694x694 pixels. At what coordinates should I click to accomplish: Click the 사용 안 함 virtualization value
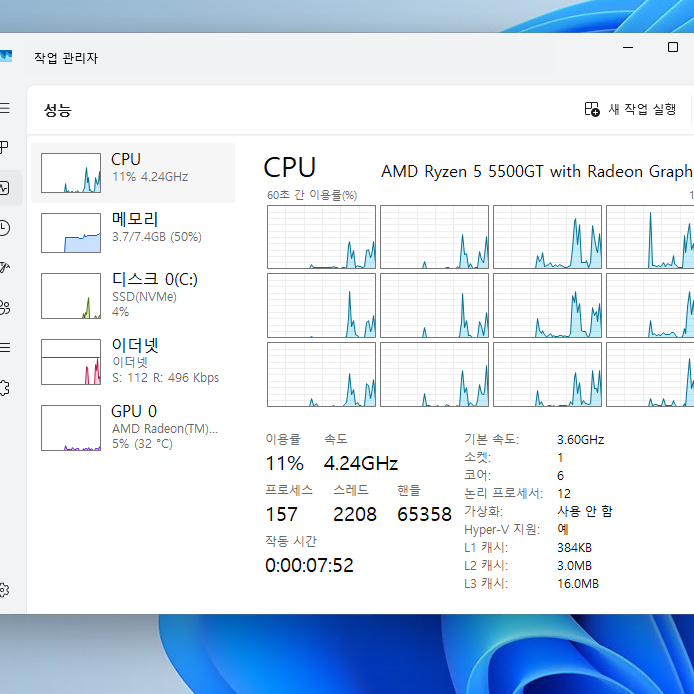click(585, 511)
